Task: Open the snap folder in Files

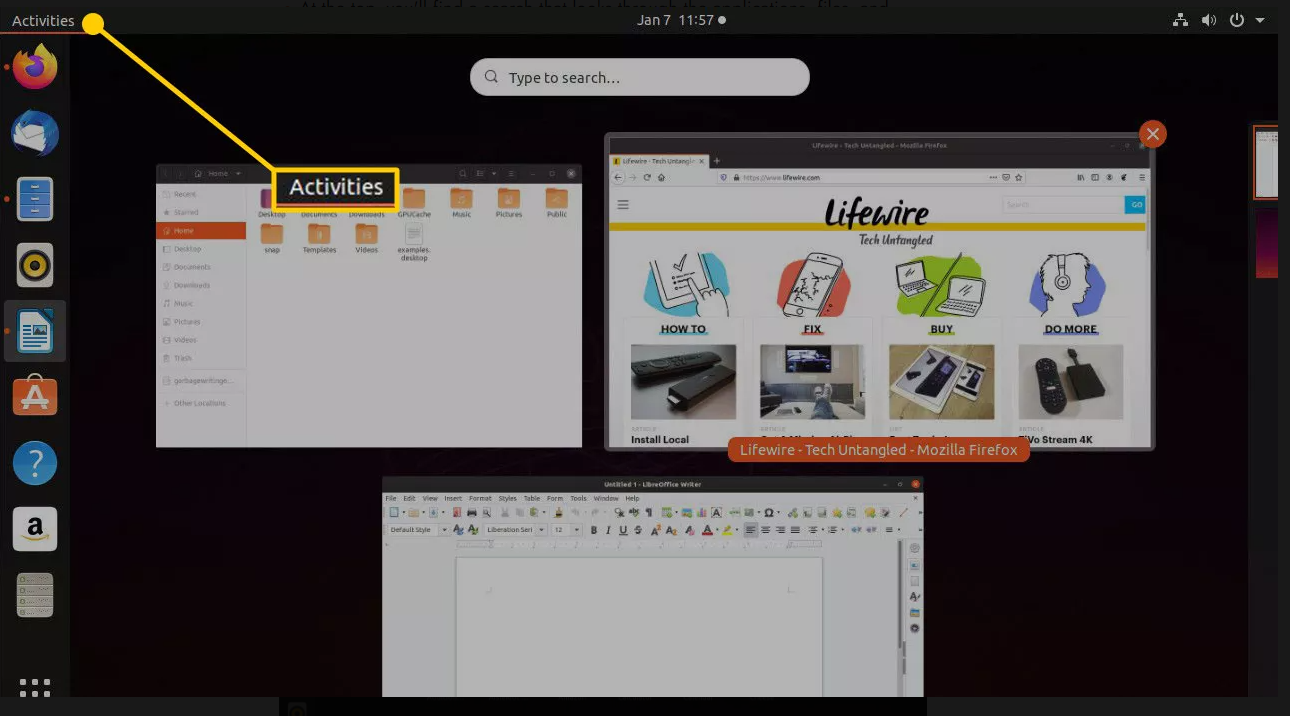Action: 272,238
